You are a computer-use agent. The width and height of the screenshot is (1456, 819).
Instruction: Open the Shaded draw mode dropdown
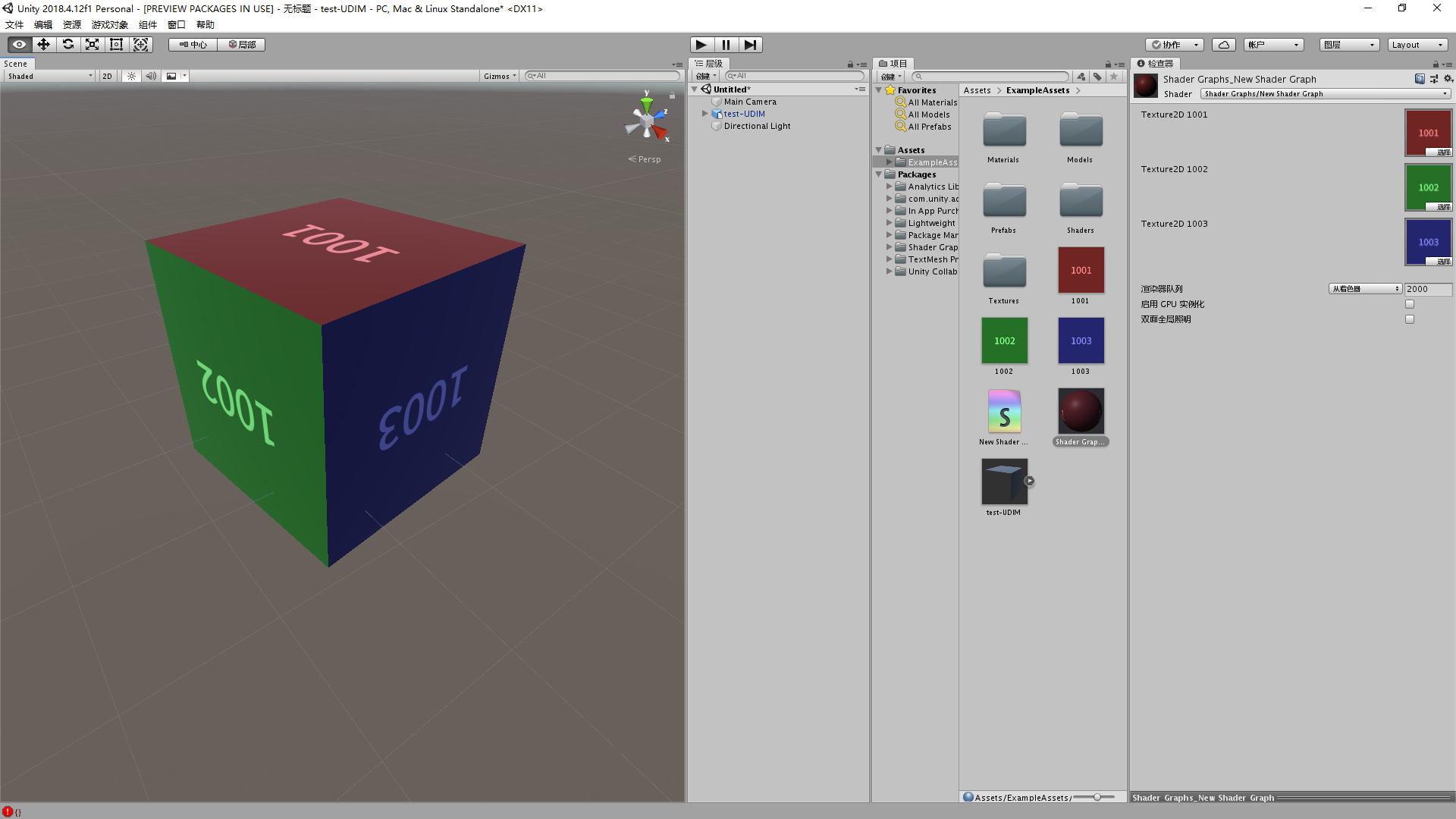(50, 76)
